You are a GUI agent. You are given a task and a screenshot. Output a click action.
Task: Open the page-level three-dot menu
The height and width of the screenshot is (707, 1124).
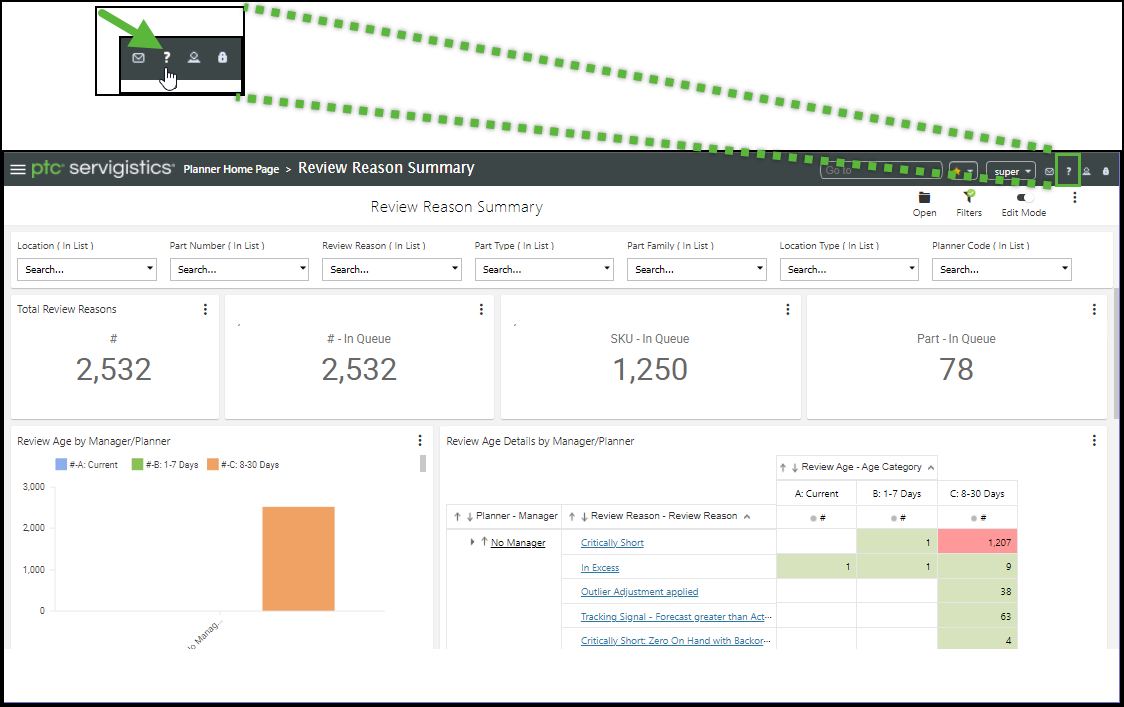[1075, 197]
